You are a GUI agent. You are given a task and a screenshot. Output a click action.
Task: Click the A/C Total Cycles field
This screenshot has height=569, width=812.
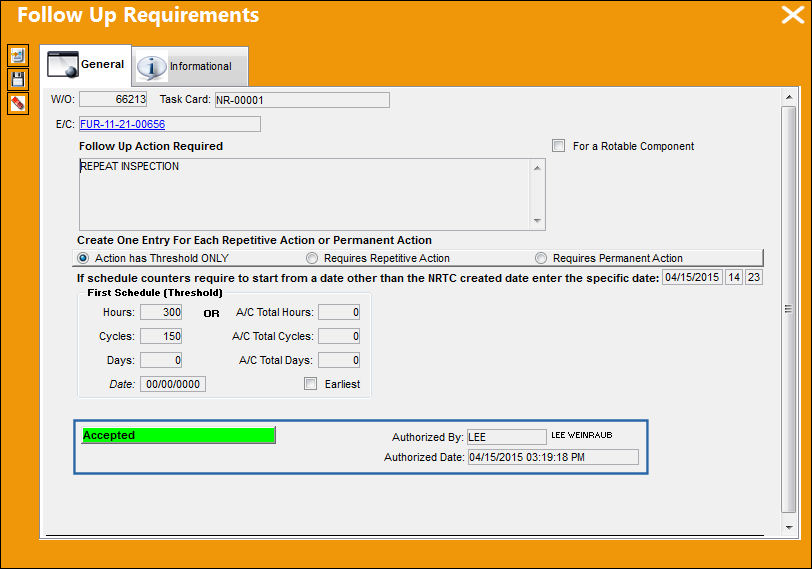(339, 336)
